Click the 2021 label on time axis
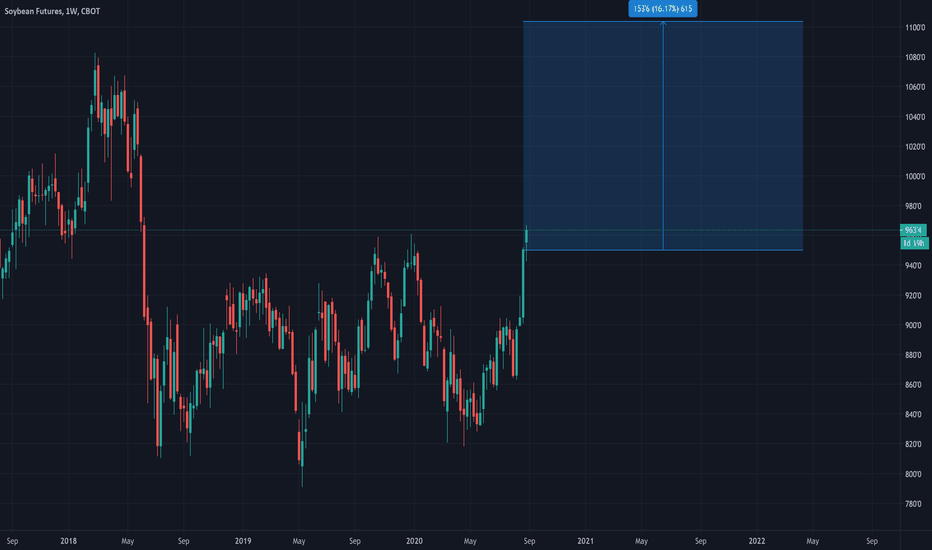 585,541
